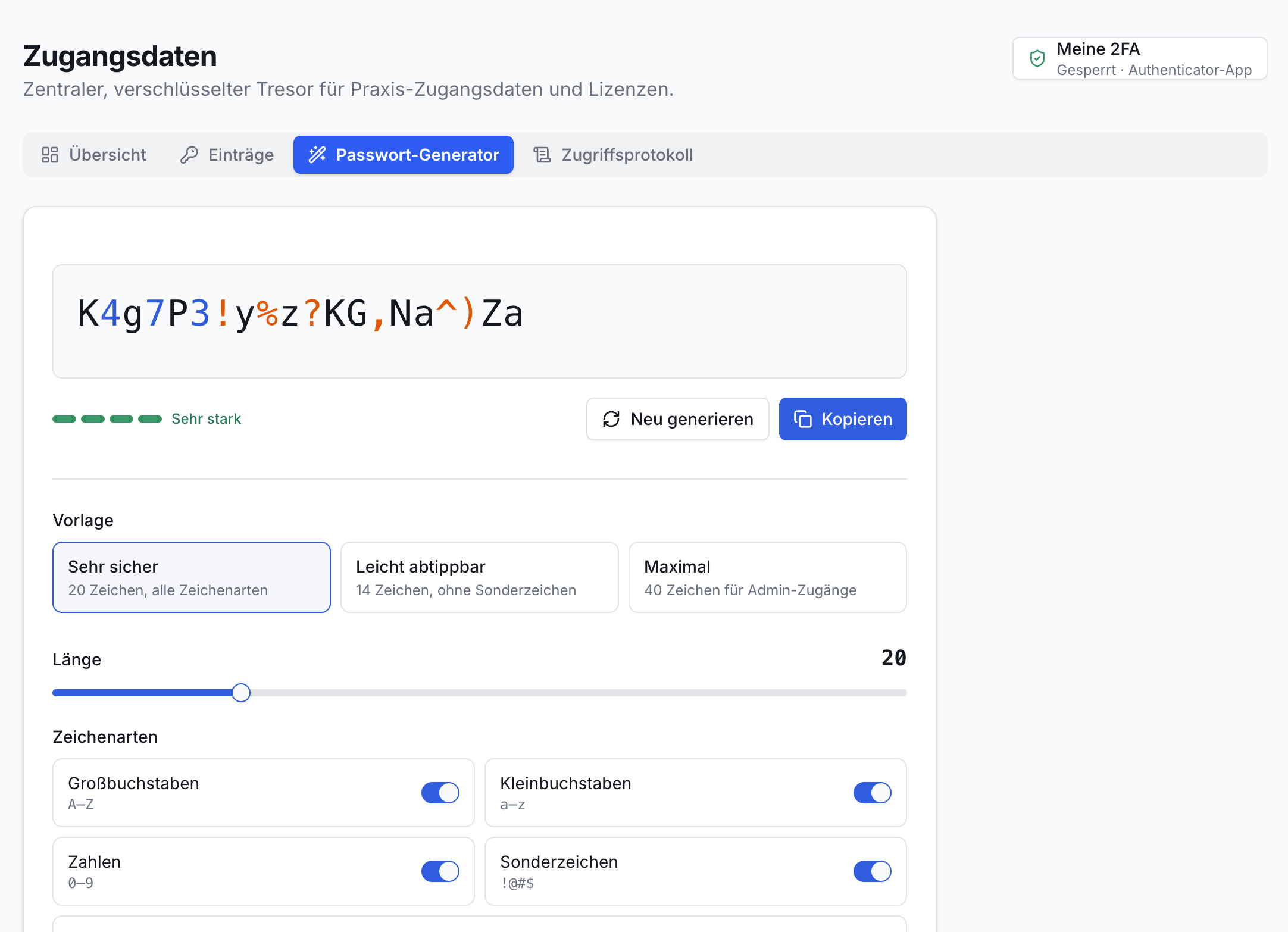The height and width of the screenshot is (932, 1288).
Task: Disable the Großbuchstaben toggle
Action: 440,793
